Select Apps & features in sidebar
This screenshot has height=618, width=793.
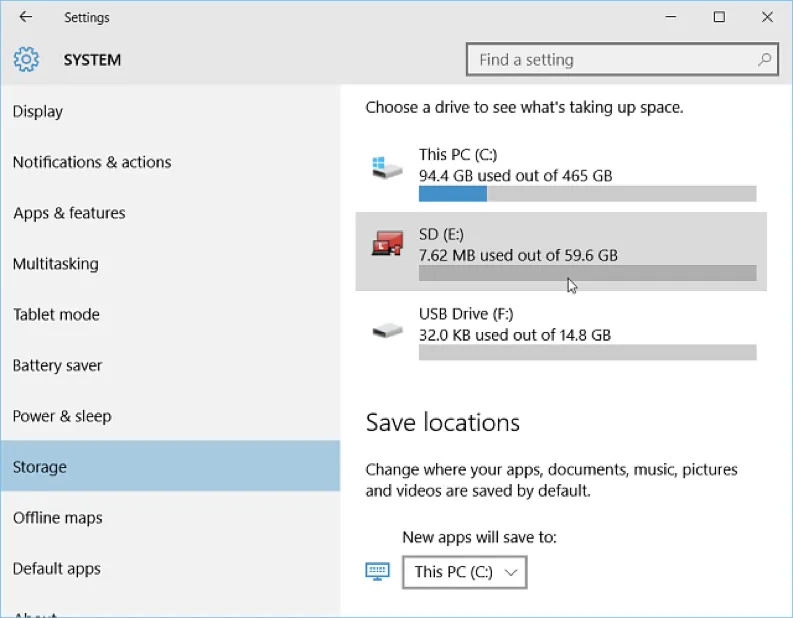click(69, 213)
